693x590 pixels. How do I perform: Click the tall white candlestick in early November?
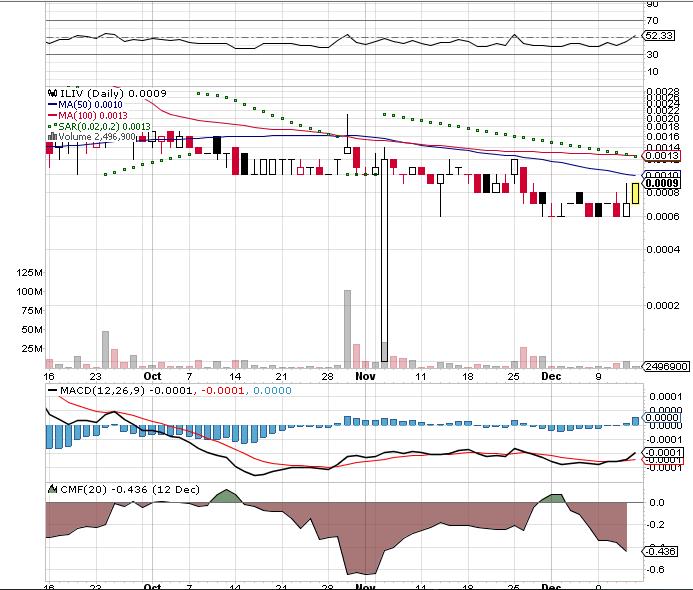click(x=385, y=261)
